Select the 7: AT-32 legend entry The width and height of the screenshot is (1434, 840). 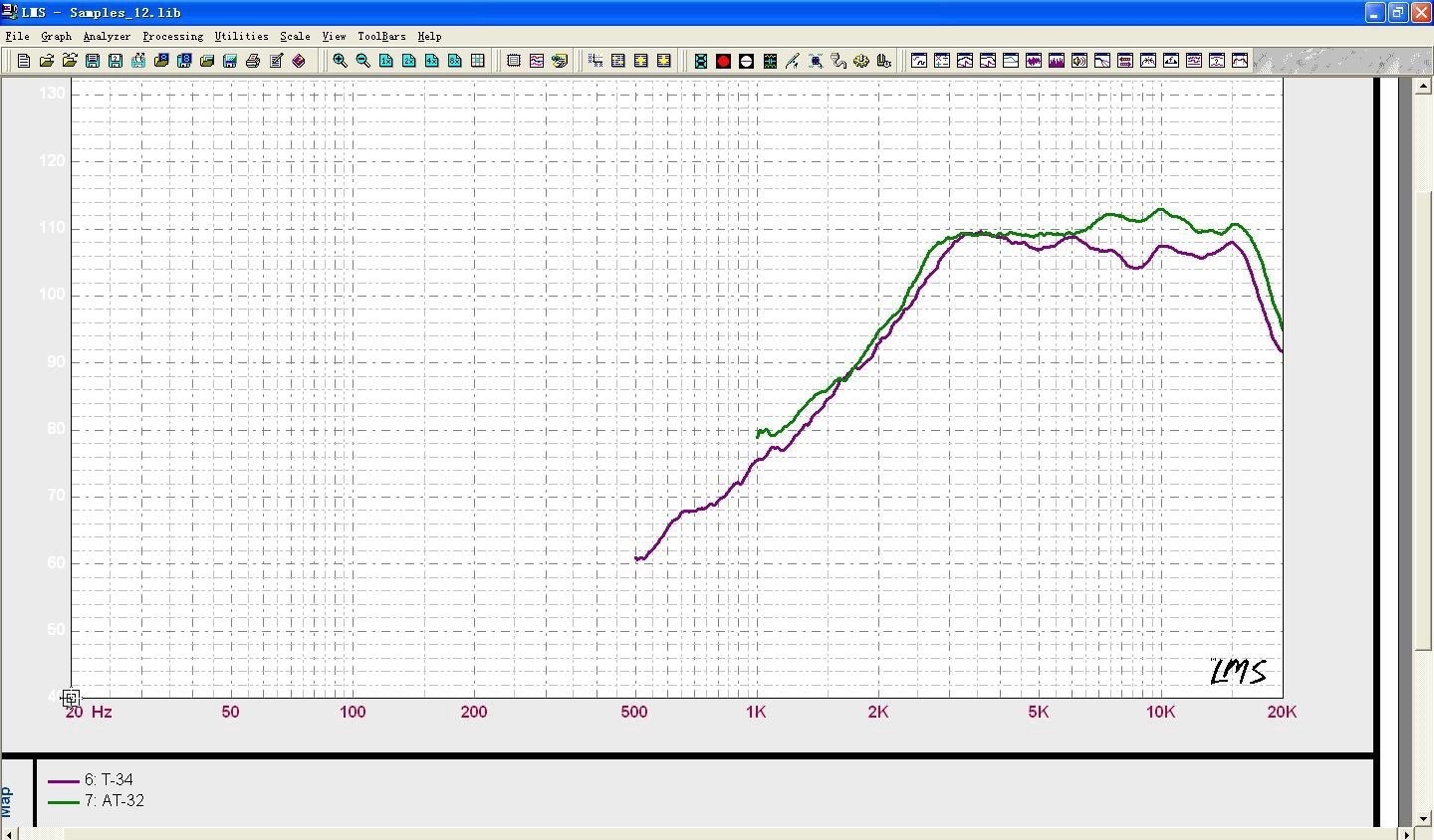[x=114, y=800]
